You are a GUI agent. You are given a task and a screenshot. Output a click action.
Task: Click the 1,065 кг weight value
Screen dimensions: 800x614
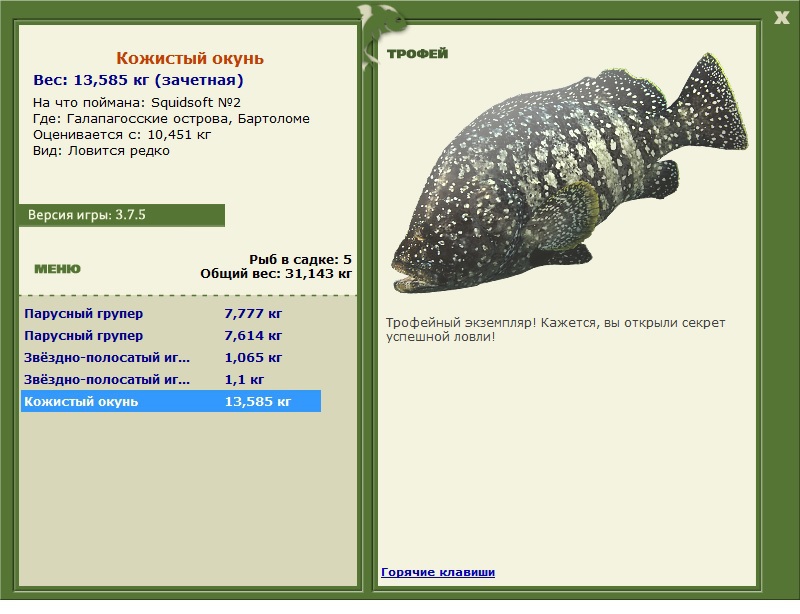253,357
